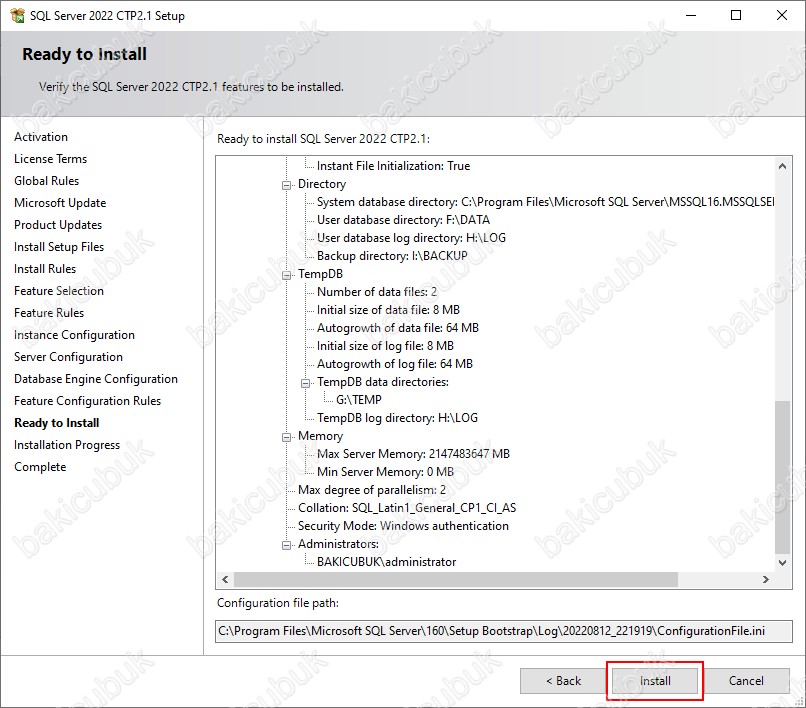Click the SQL Server Setup title bar icon
Viewport: 806px width, 708px height.
(17, 15)
